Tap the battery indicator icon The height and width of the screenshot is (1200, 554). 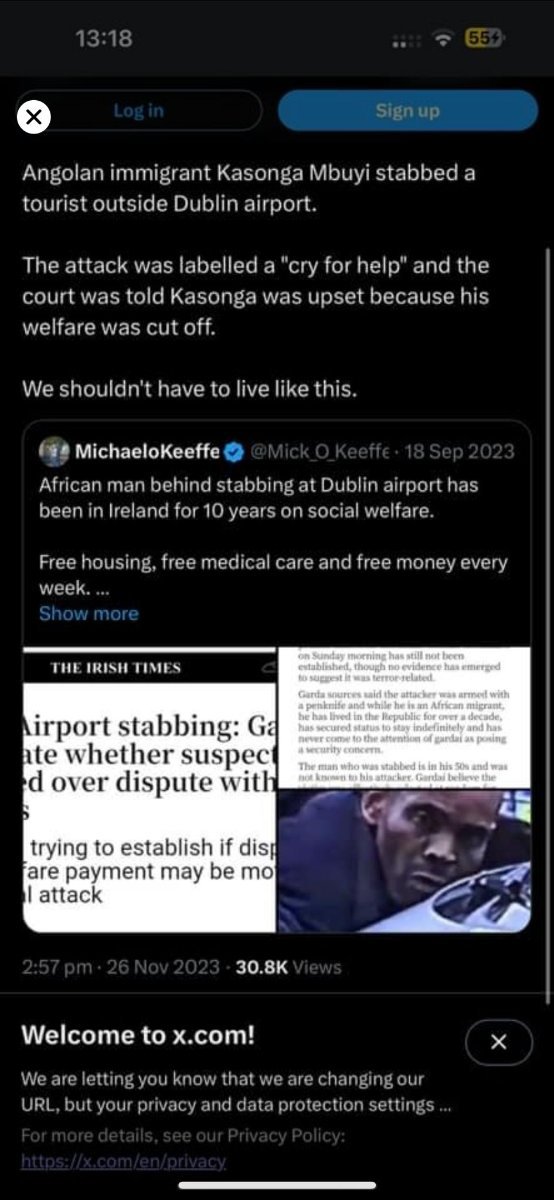(x=485, y=39)
